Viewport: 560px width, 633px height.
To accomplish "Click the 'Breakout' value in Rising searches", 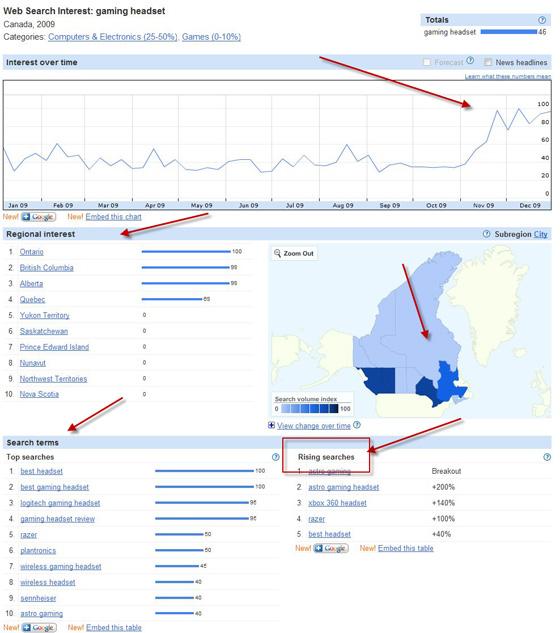I will 446,471.
